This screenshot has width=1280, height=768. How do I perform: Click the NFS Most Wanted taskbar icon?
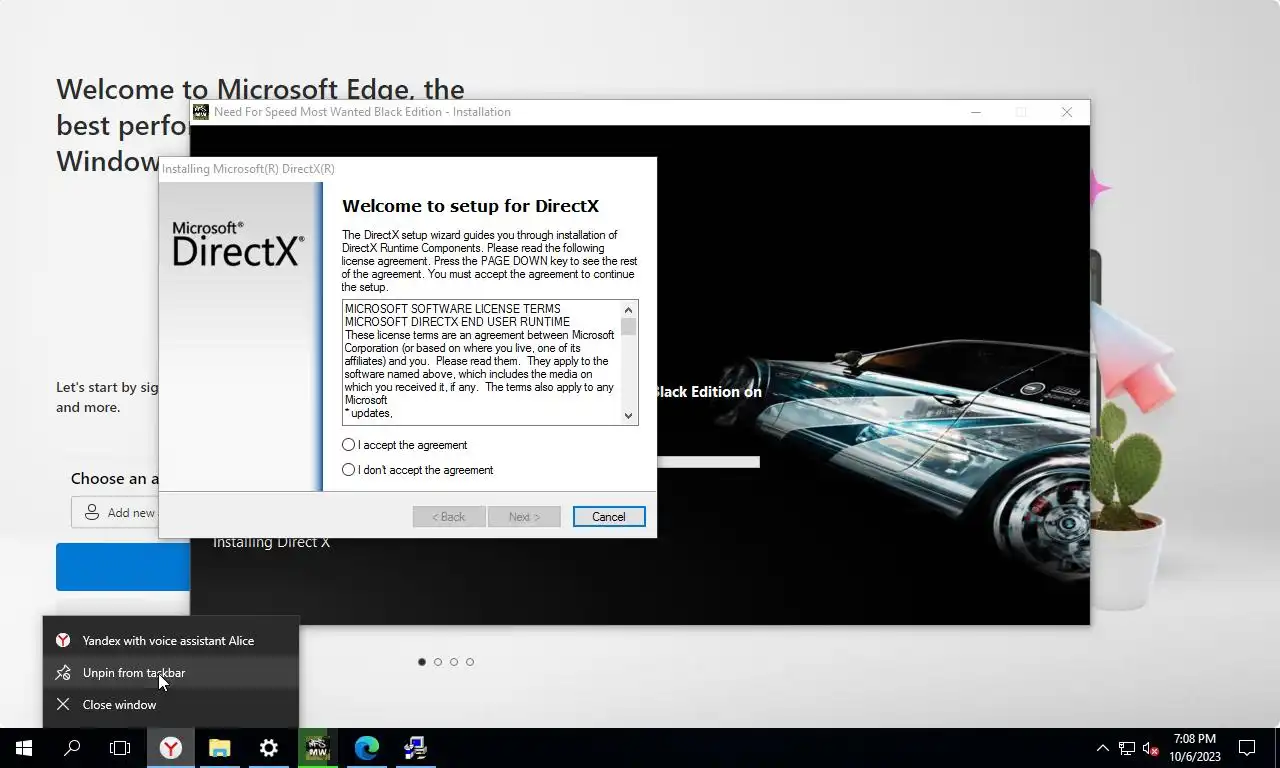[x=318, y=748]
